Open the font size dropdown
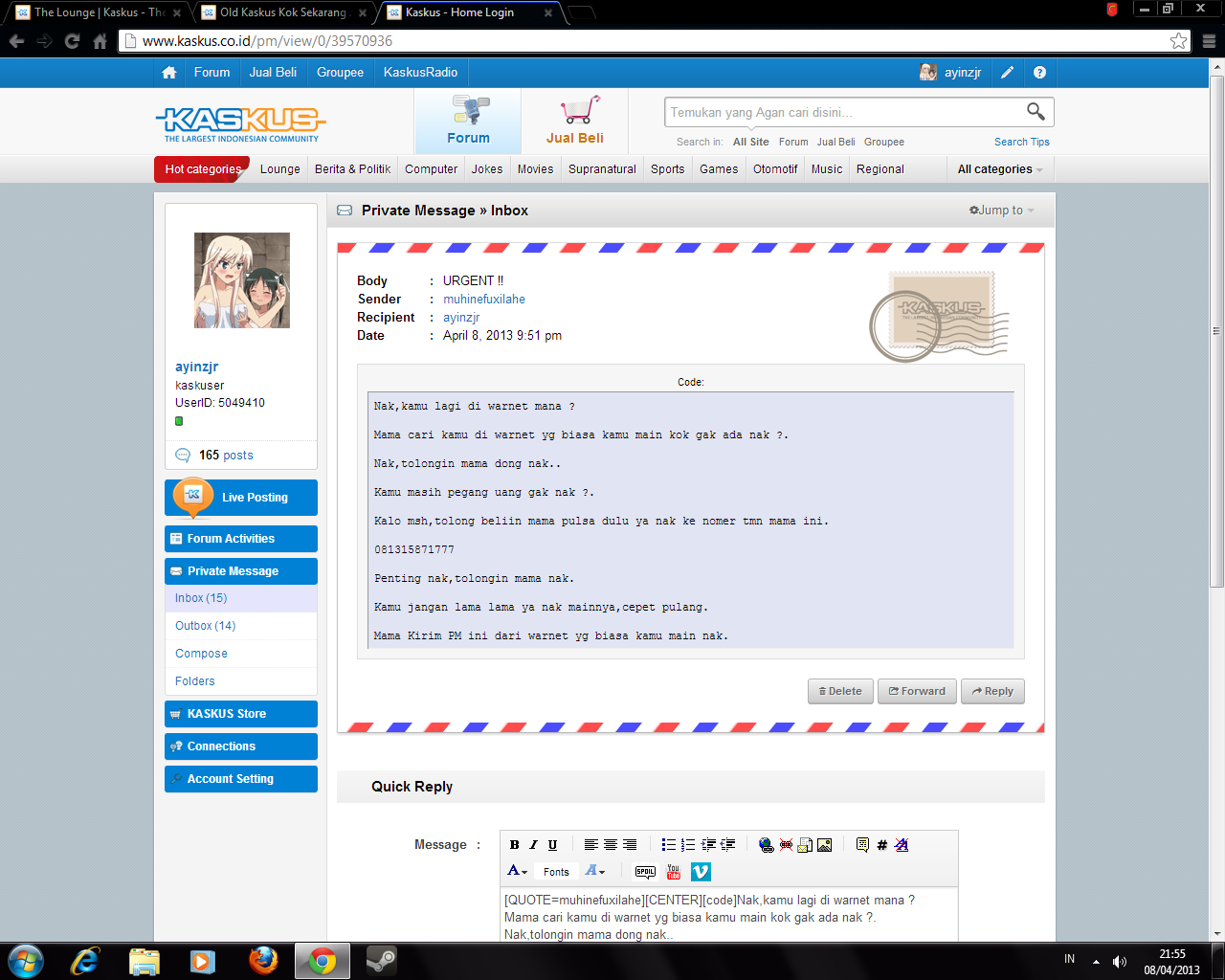 click(595, 871)
